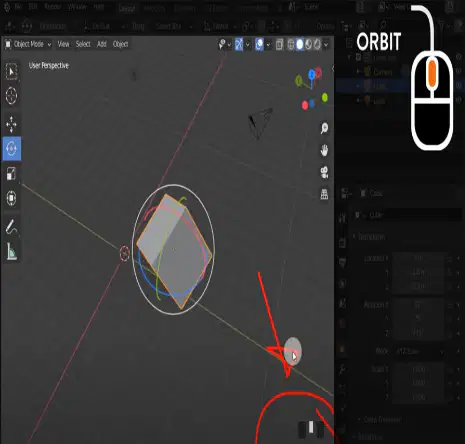Hide the Camera in the outliner
The height and width of the screenshot is (444, 465).
(x=459, y=72)
